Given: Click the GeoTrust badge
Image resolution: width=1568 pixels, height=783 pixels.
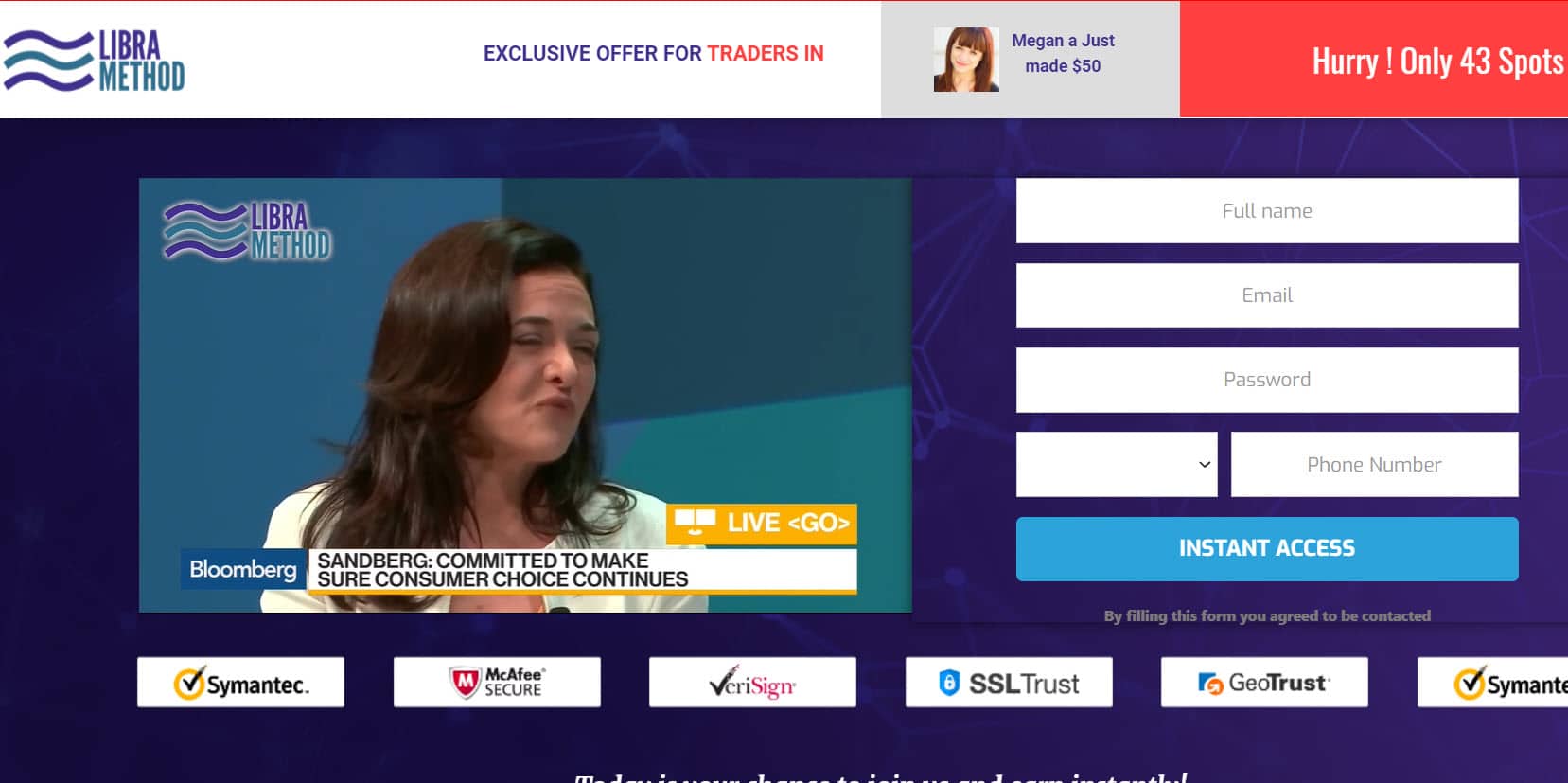Looking at the screenshot, I should click(x=1264, y=682).
